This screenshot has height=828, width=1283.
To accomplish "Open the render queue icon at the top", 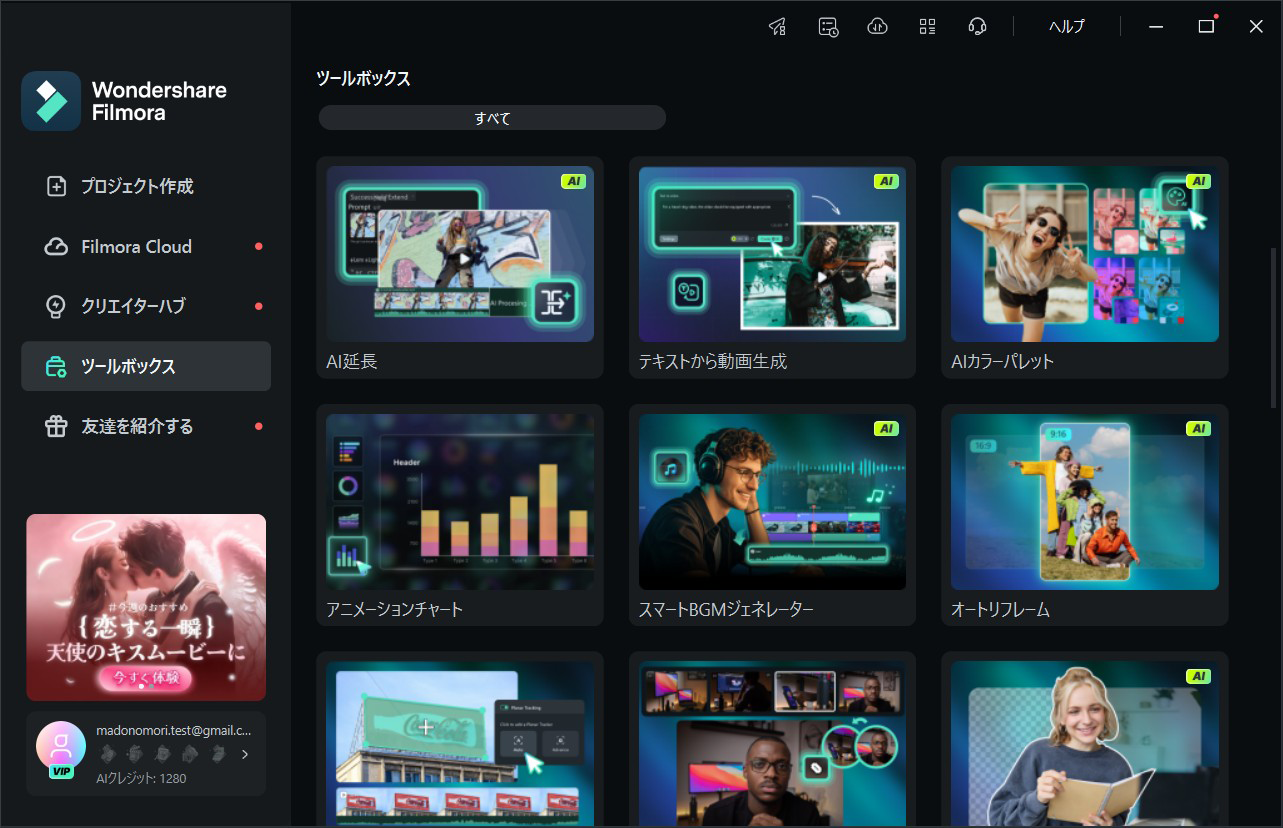I will 827,26.
